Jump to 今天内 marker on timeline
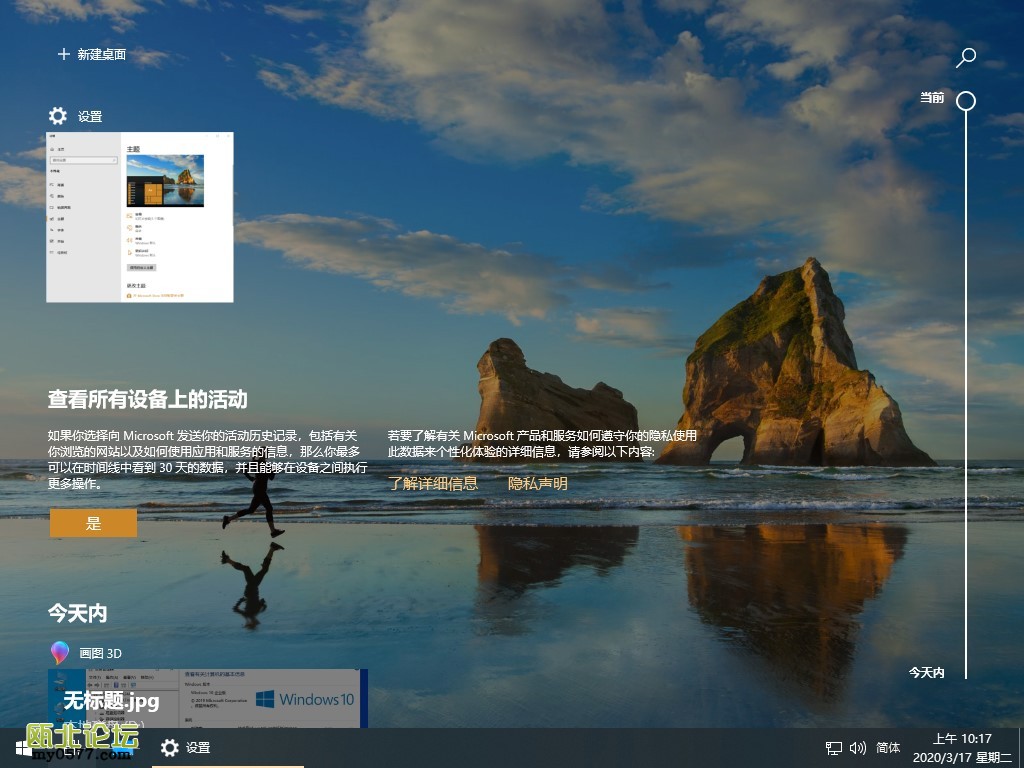The height and width of the screenshot is (768, 1024). (x=926, y=673)
